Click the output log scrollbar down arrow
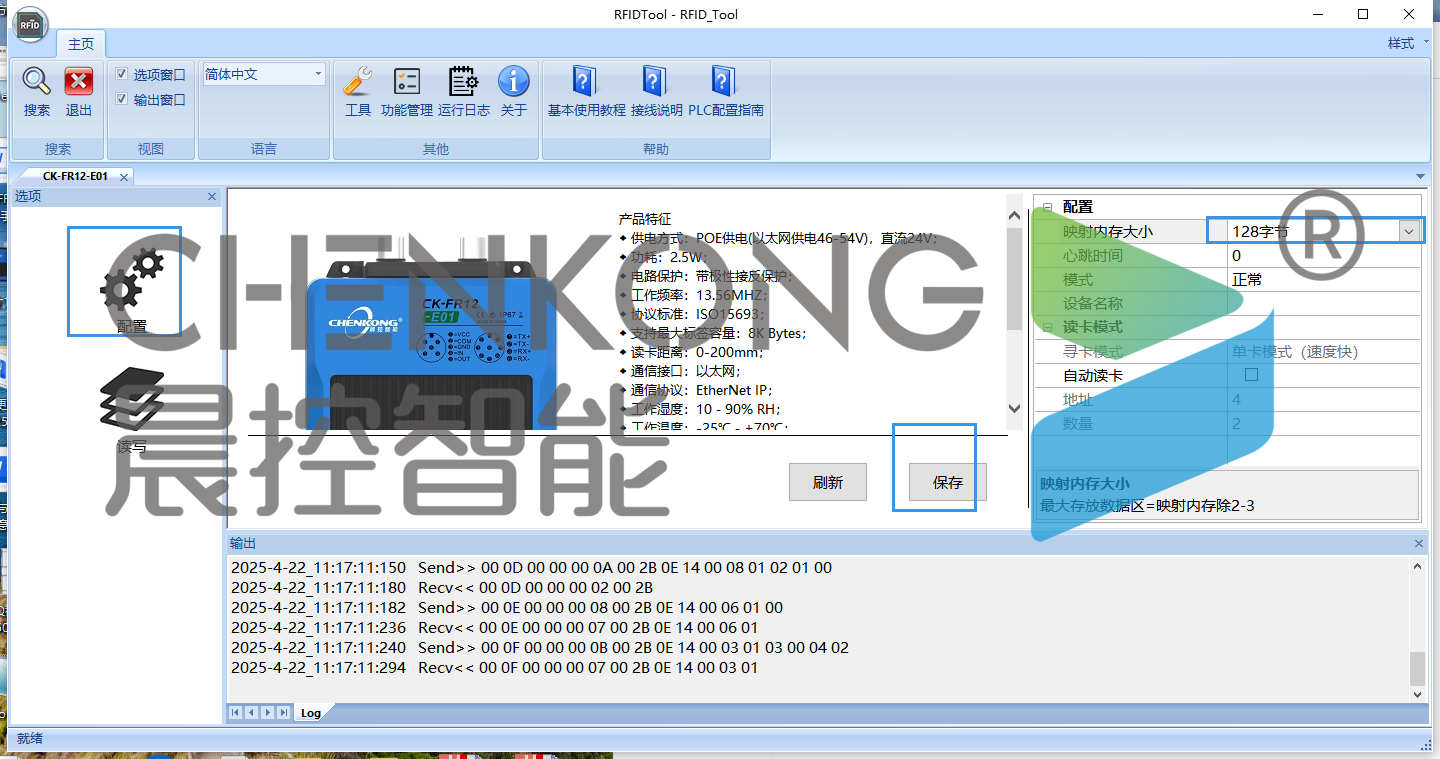The width and height of the screenshot is (1440, 759). [x=1418, y=694]
